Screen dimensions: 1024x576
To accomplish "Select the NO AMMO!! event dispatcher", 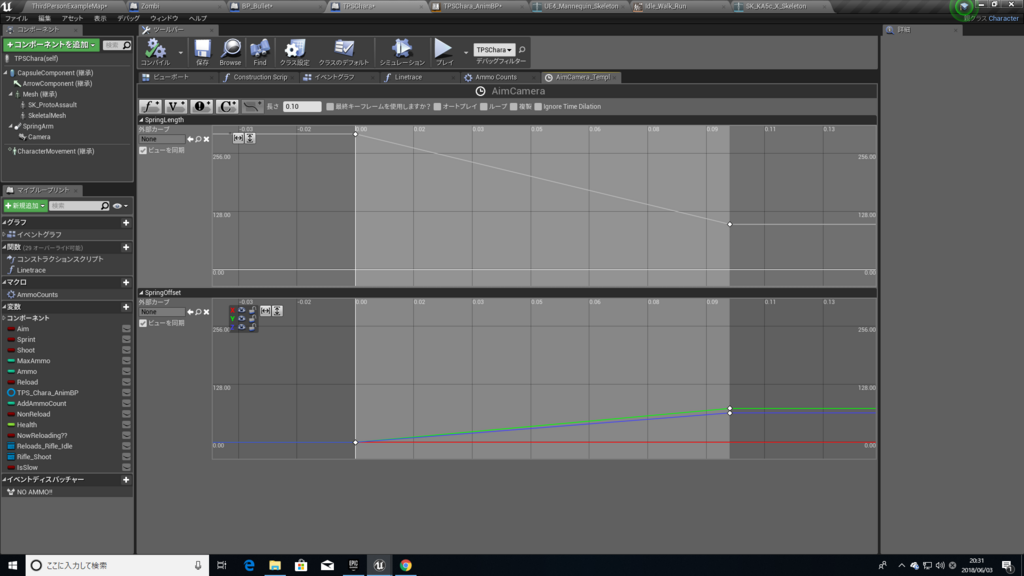I will click(35, 492).
